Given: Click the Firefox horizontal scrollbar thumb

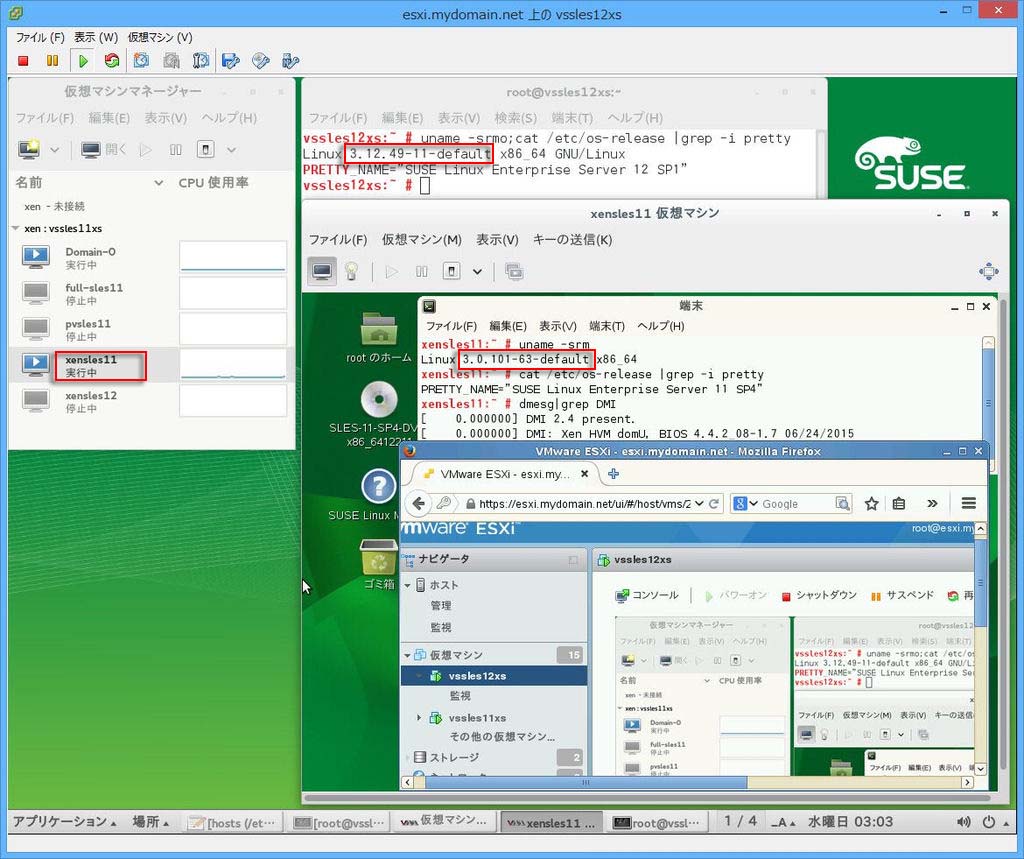Looking at the screenshot, I should [586, 782].
